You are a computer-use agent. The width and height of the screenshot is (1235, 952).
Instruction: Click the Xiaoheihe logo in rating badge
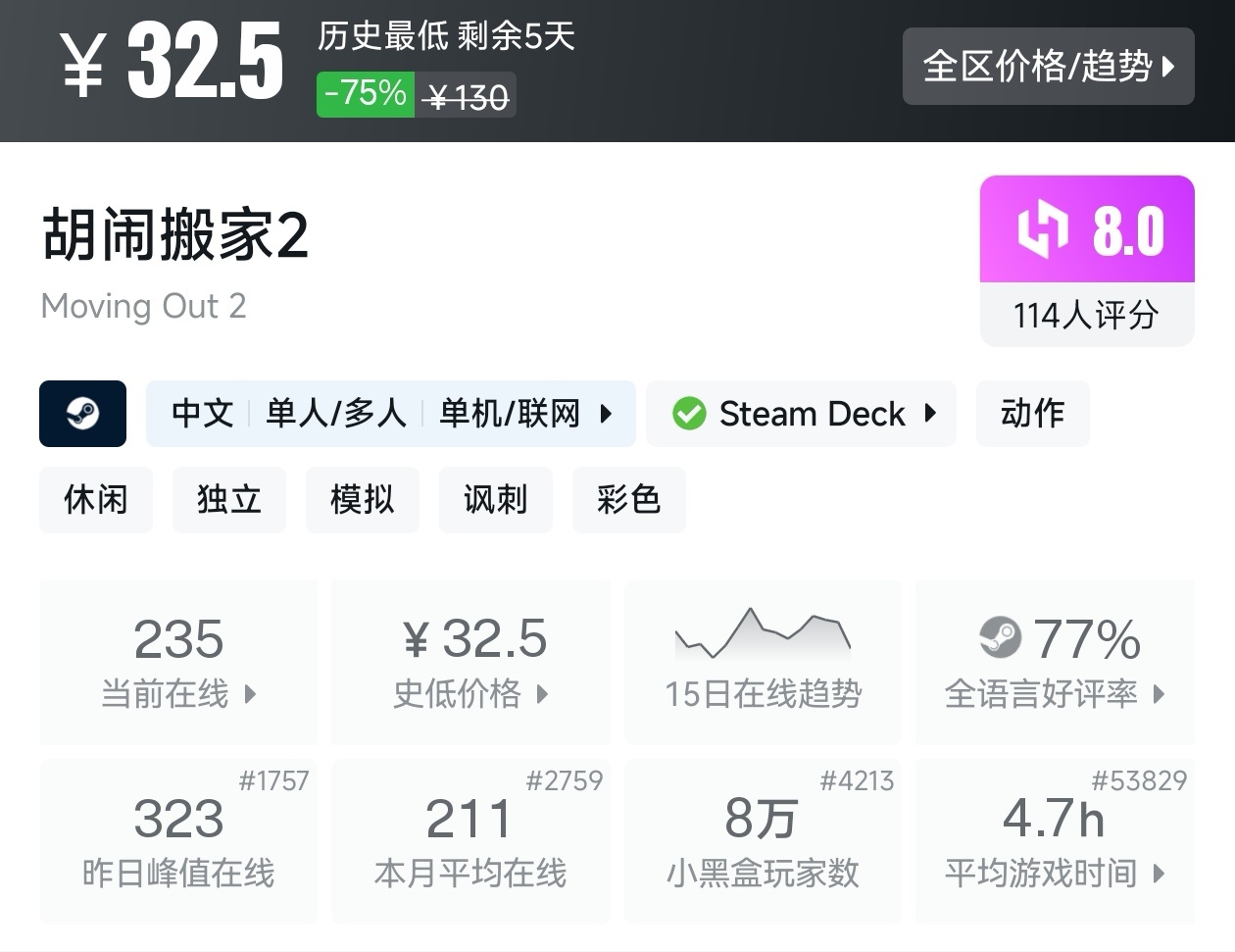click(x=1042, y=229)
